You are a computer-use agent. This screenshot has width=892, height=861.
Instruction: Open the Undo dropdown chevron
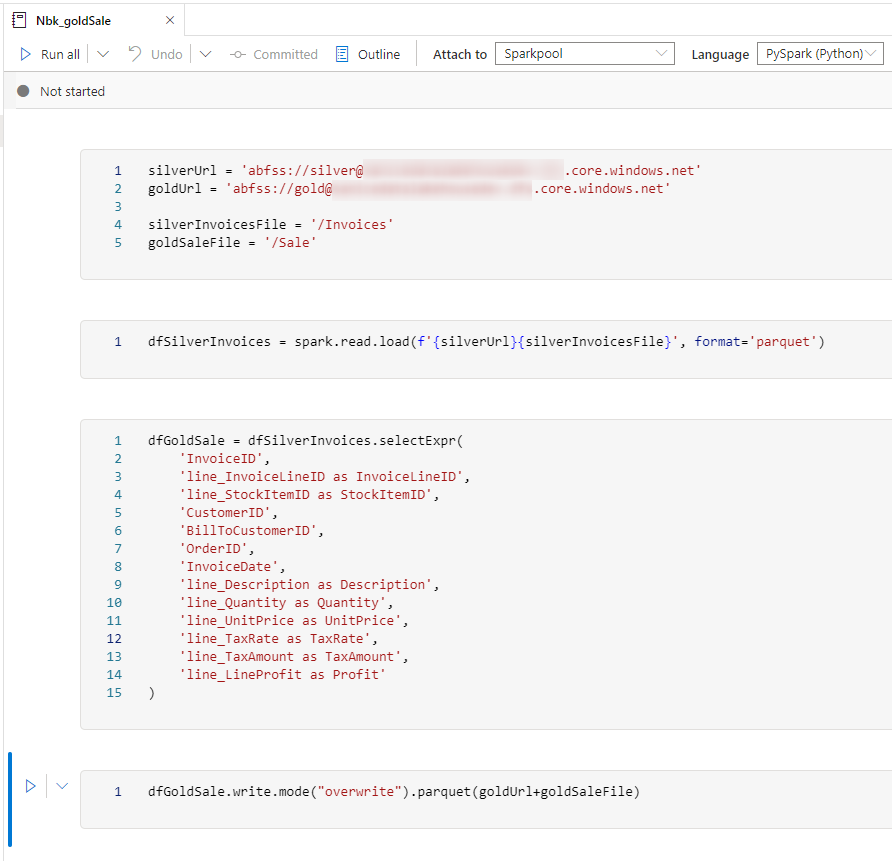coord(205,54)
